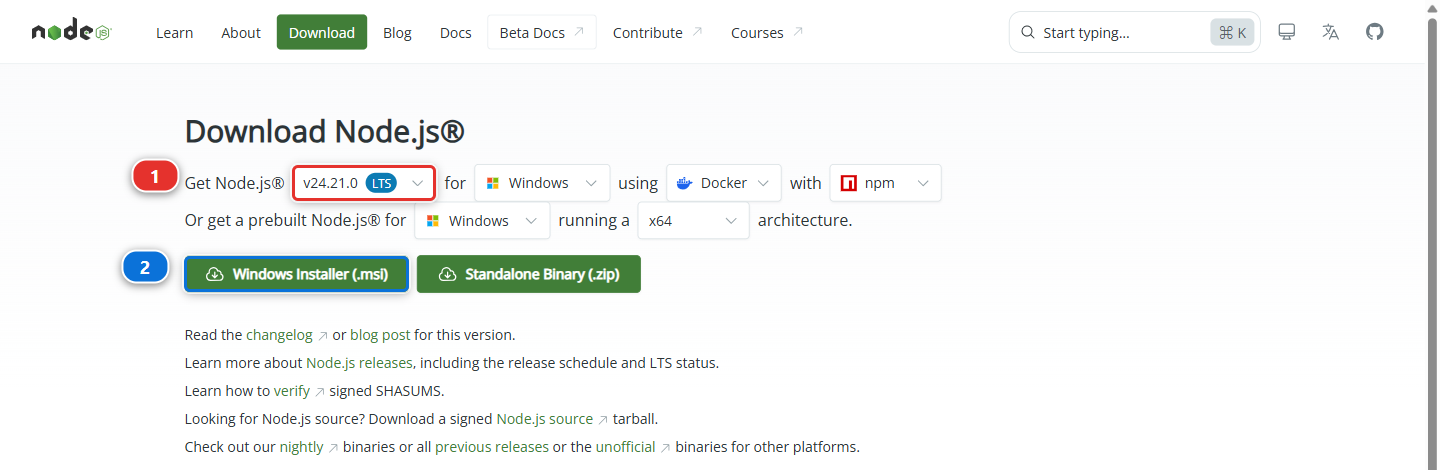Click the 'Download Node.js®' heading text
This screenshot has width=1440, height=470.
[x=325, y=132]
